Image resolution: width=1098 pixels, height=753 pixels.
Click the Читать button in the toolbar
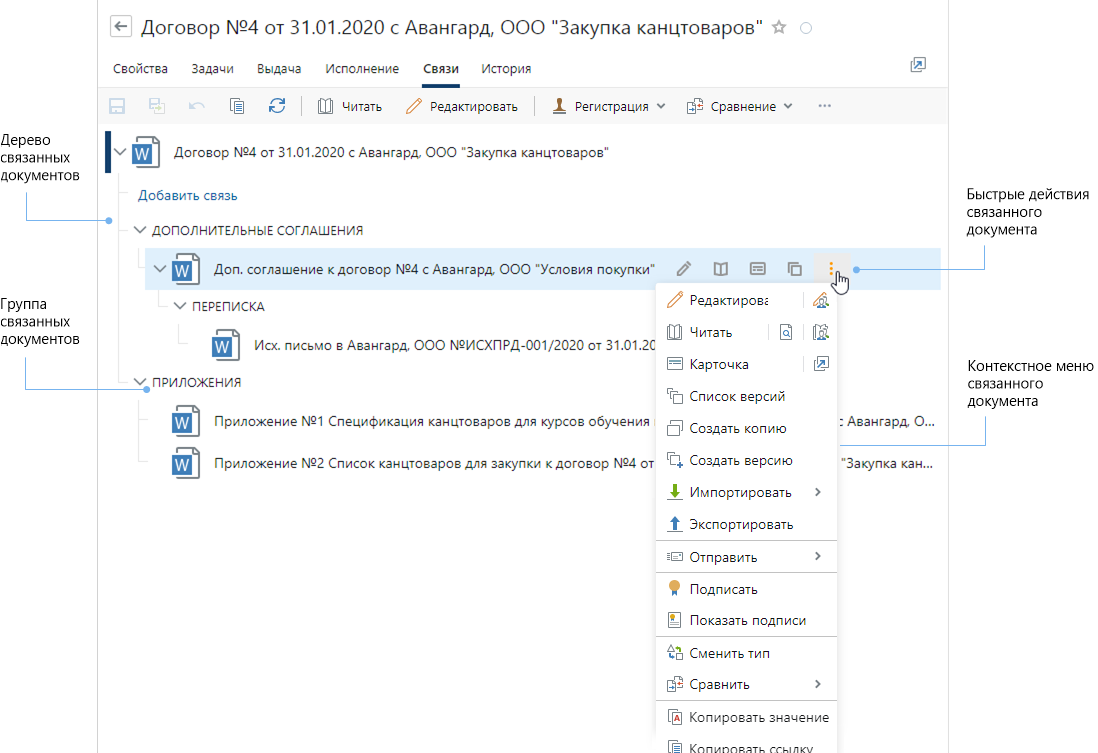tap(350, 106)
